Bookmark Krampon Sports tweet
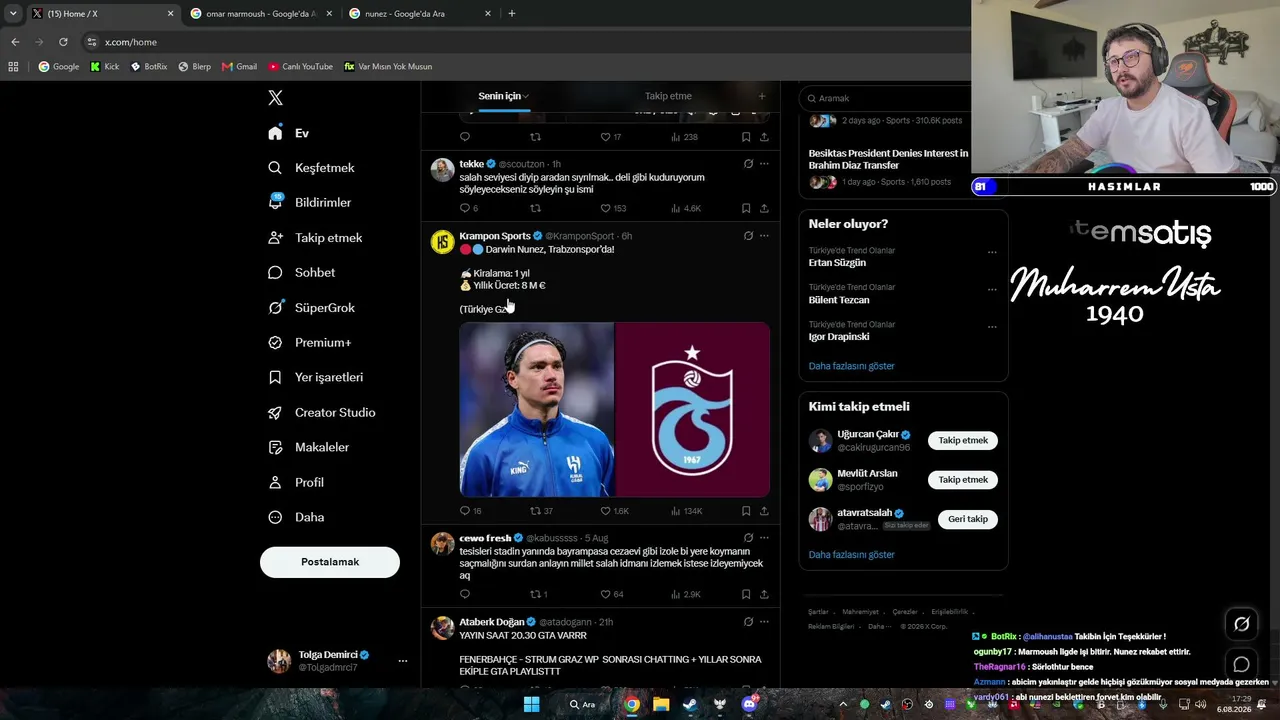Image resolution: width=1280 pixels, height=720 pixels. point(746,511)
